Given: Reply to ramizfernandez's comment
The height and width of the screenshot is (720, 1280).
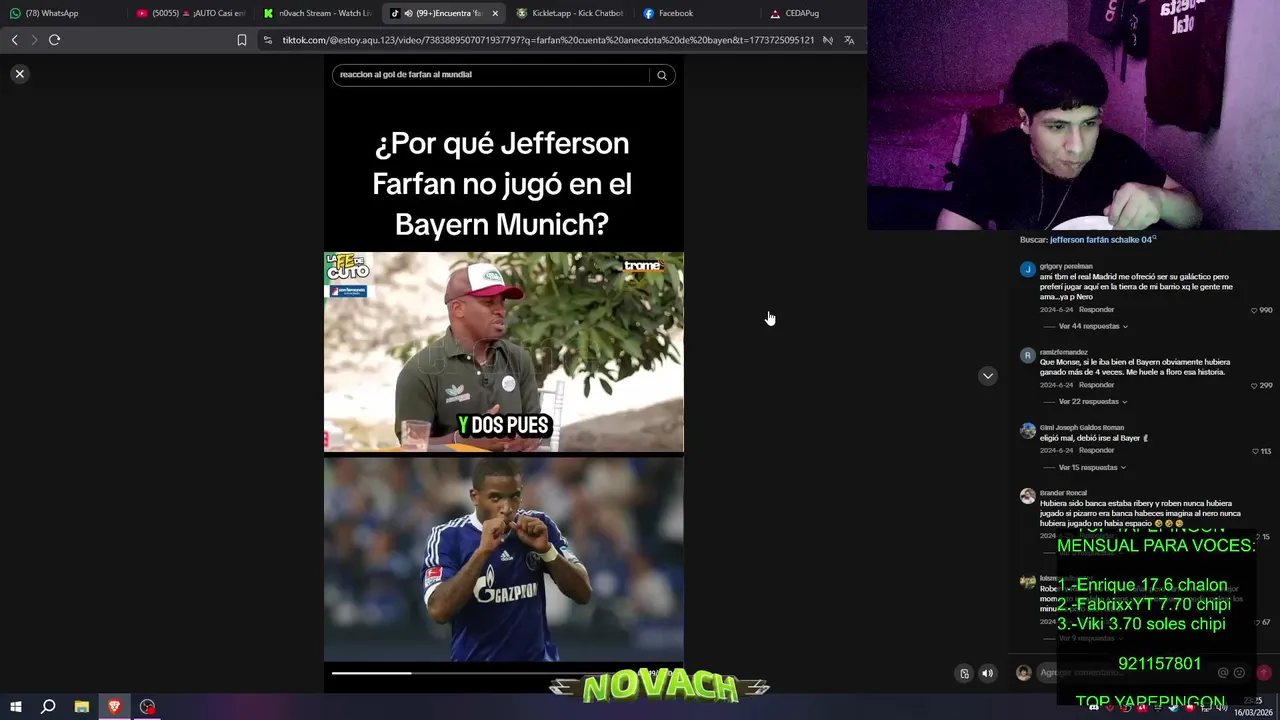Looking at the screenshot, I should (x=1096, y=385).
